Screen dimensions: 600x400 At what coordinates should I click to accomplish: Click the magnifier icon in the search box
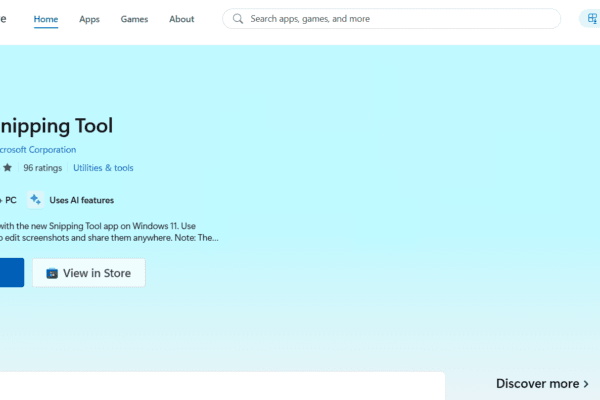point(237,19)
